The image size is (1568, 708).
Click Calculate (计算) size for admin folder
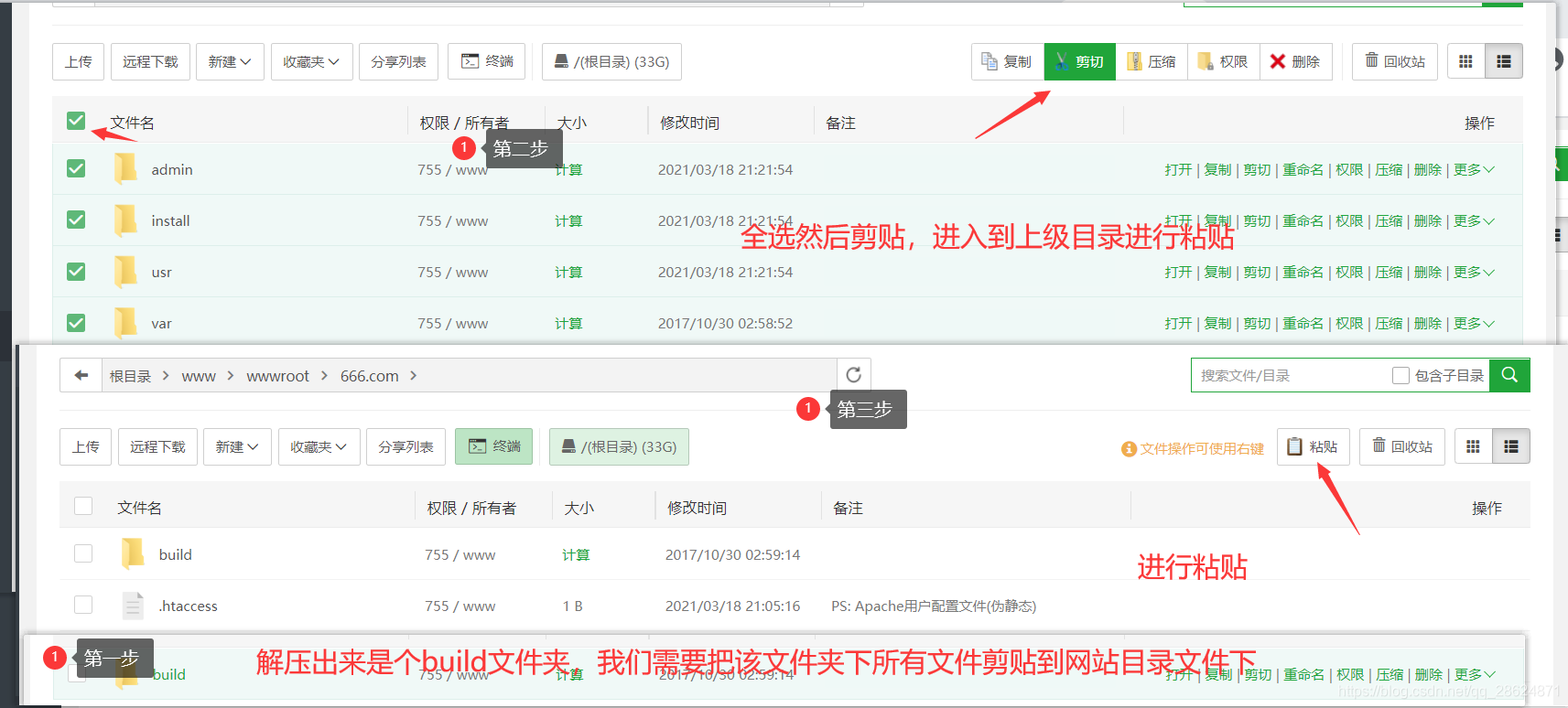click(568, 169)
